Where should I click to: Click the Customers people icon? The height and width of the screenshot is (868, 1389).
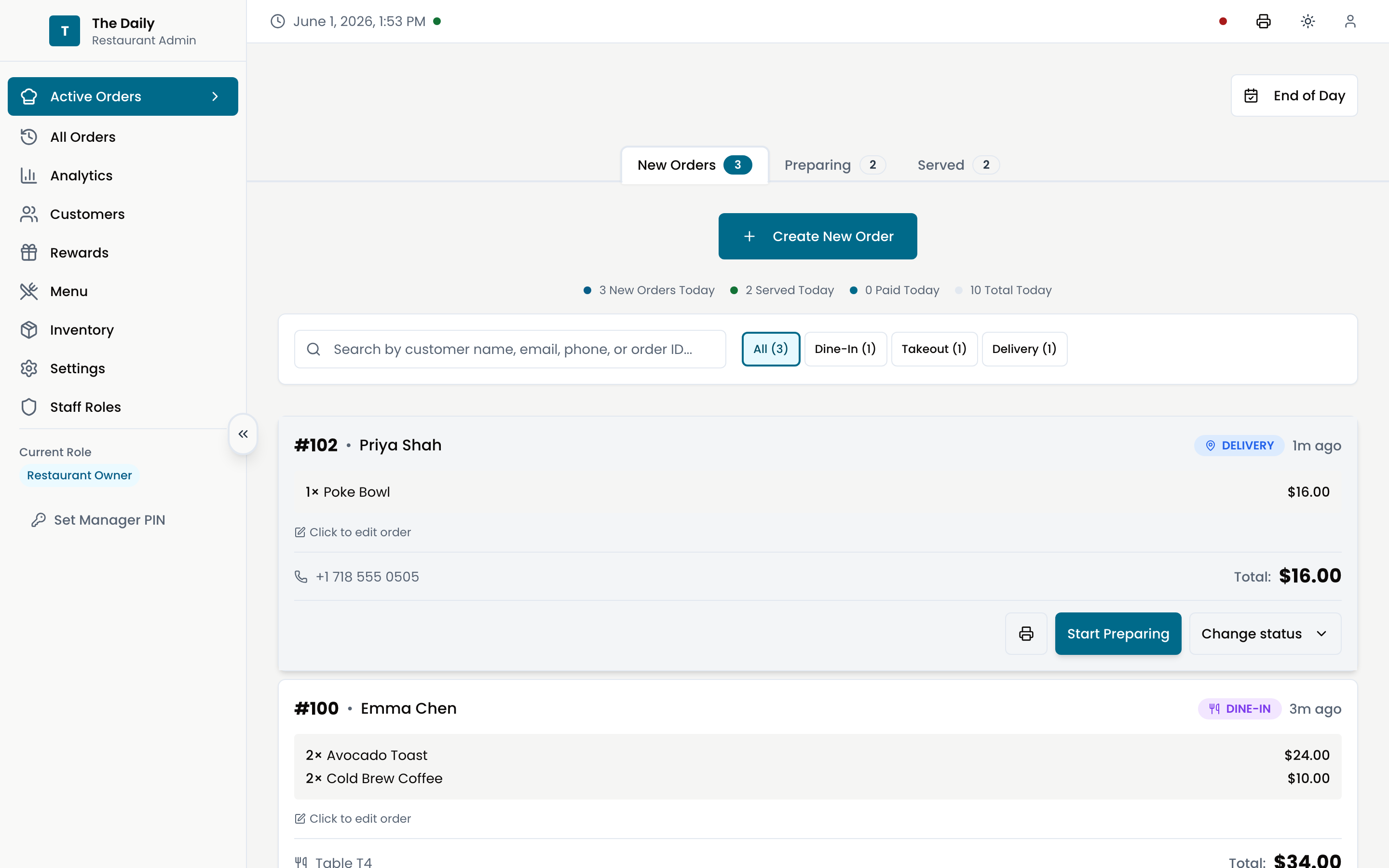point(29,214)
